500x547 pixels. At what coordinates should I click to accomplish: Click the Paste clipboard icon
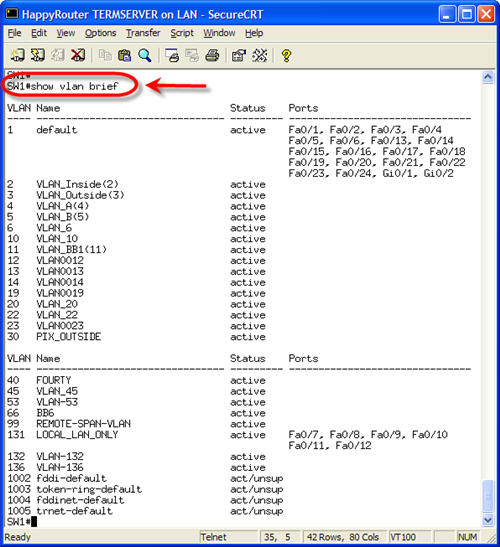[x=125, y=55]
